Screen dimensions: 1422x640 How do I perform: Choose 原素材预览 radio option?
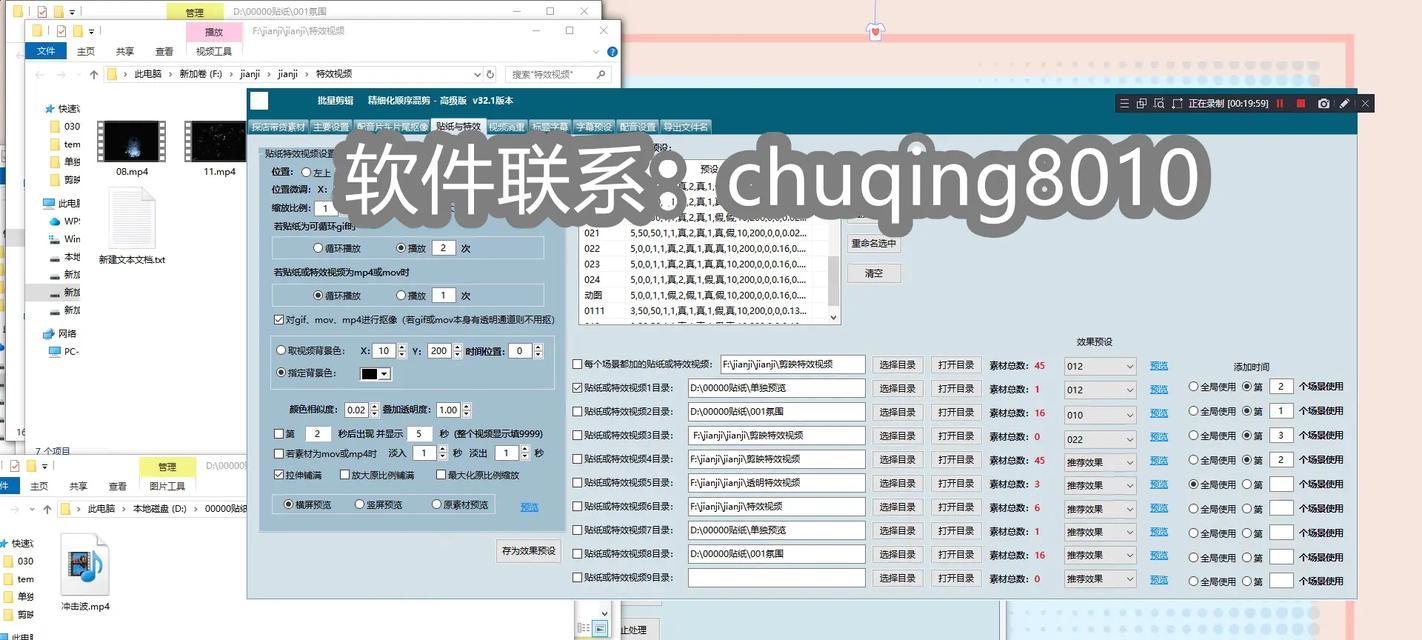tap(437, 505)
